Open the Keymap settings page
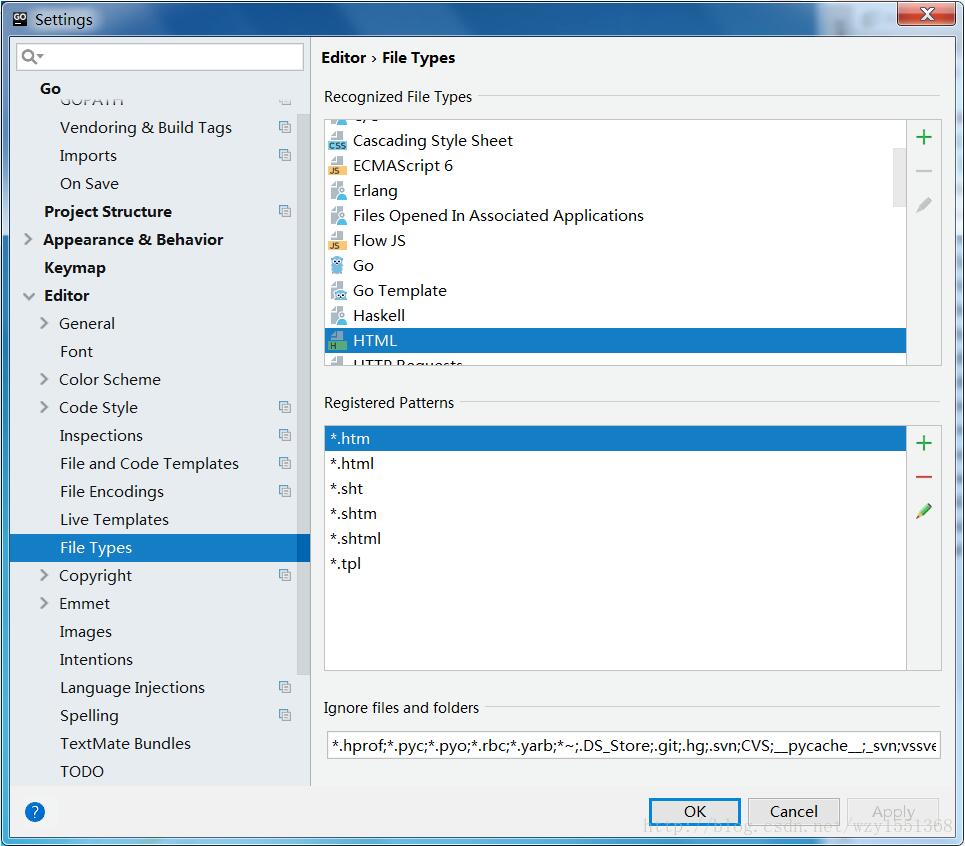 pyautogui.click(x=75, y=268)
